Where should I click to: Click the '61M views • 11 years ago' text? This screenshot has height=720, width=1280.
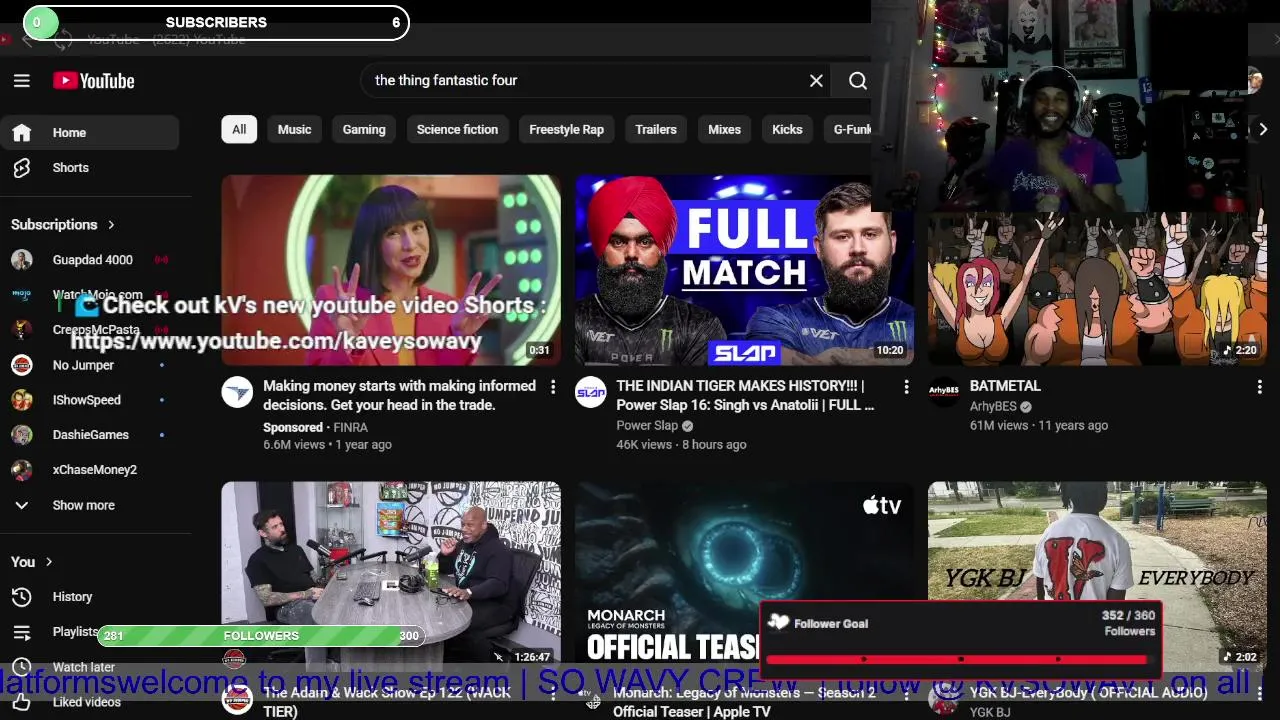[x=1039, y=426]
